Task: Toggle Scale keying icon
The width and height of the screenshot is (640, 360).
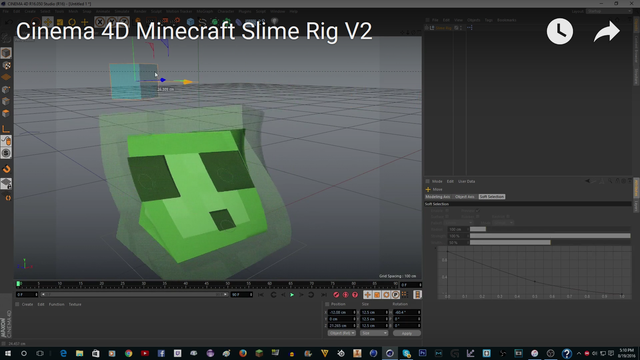Action: (x=377, y=295)
